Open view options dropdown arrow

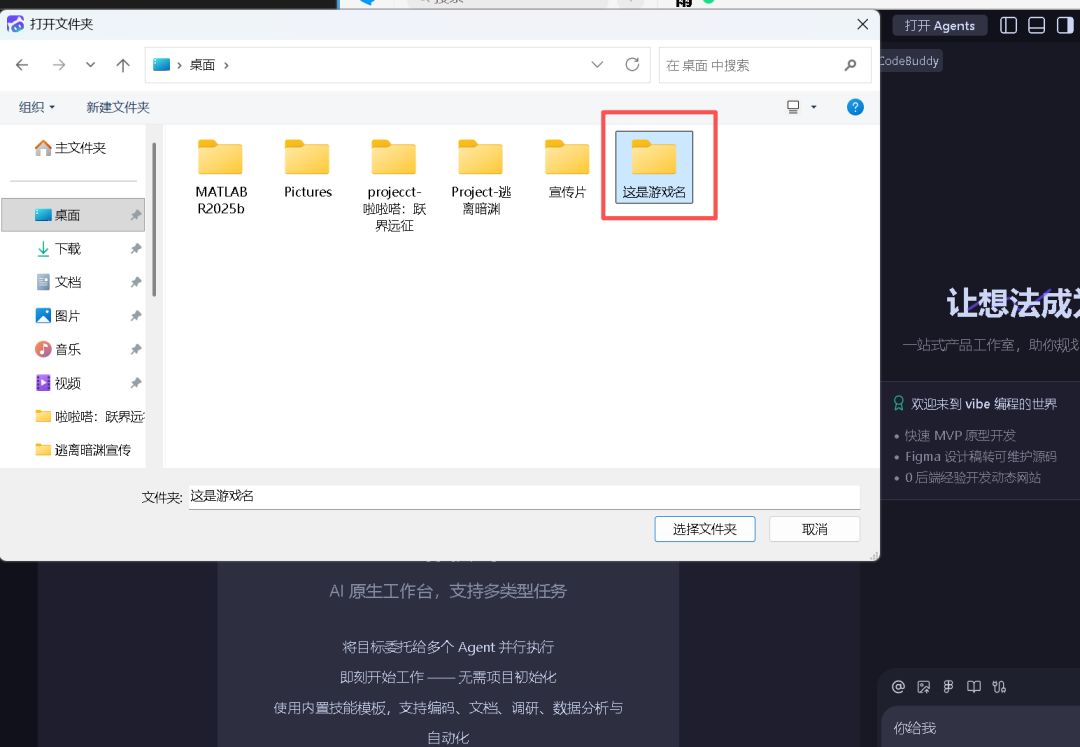pyautogui.click(x=813, y=107)
